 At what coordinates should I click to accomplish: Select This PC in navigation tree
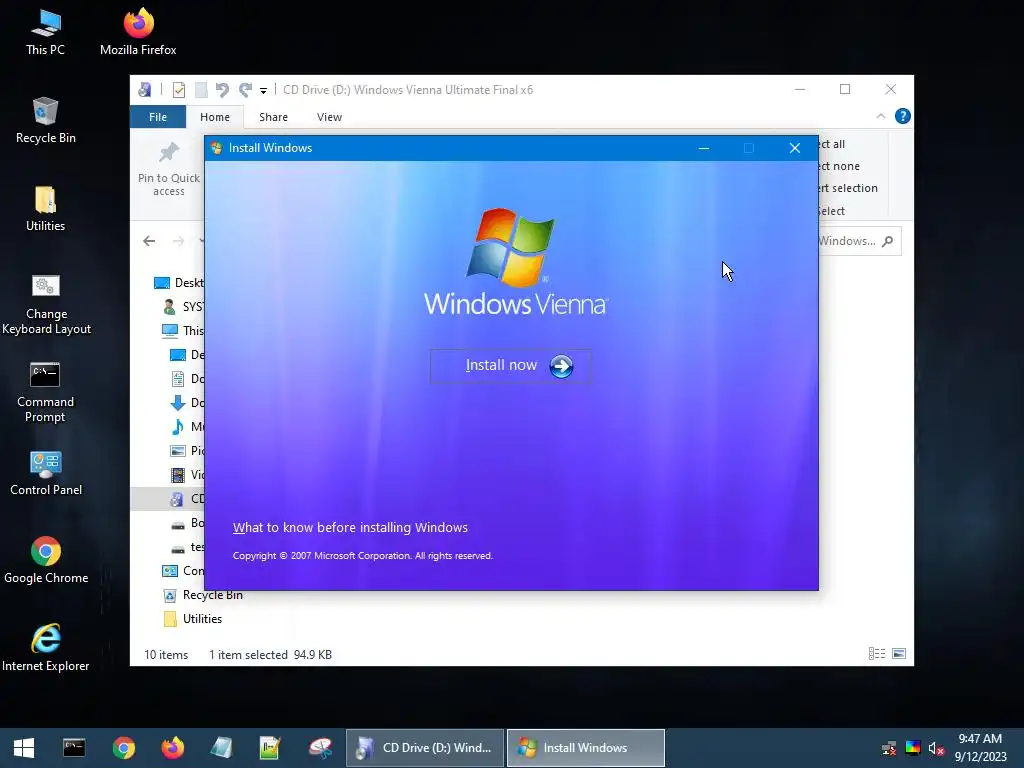tap(183, 330)
